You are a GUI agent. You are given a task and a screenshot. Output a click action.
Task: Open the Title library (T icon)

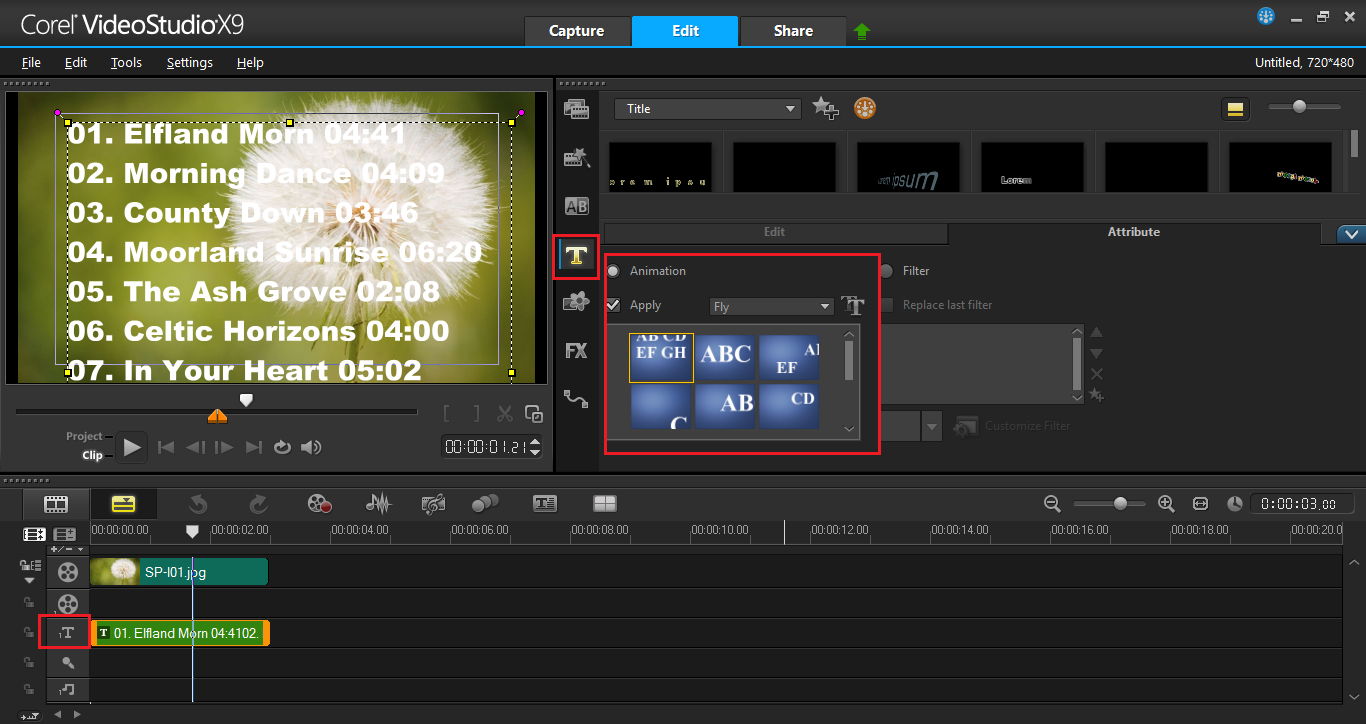coord(576,255)
